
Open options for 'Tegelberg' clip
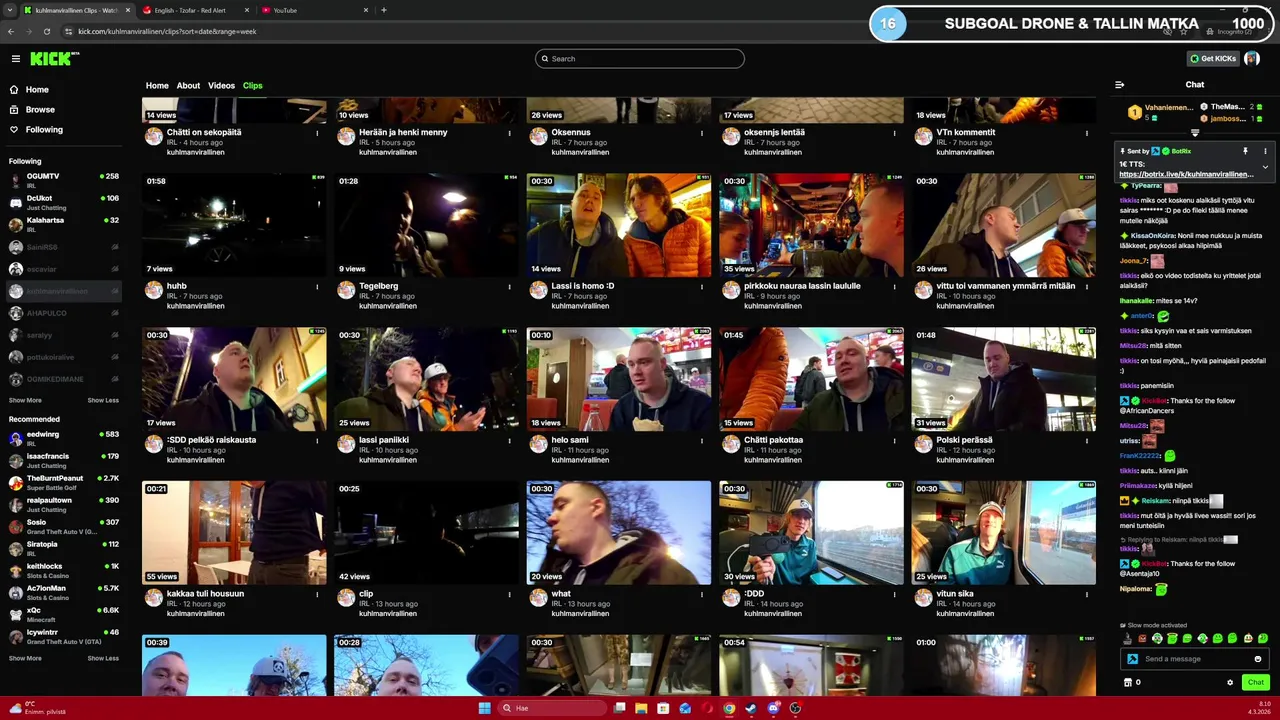tap(510, 287)
